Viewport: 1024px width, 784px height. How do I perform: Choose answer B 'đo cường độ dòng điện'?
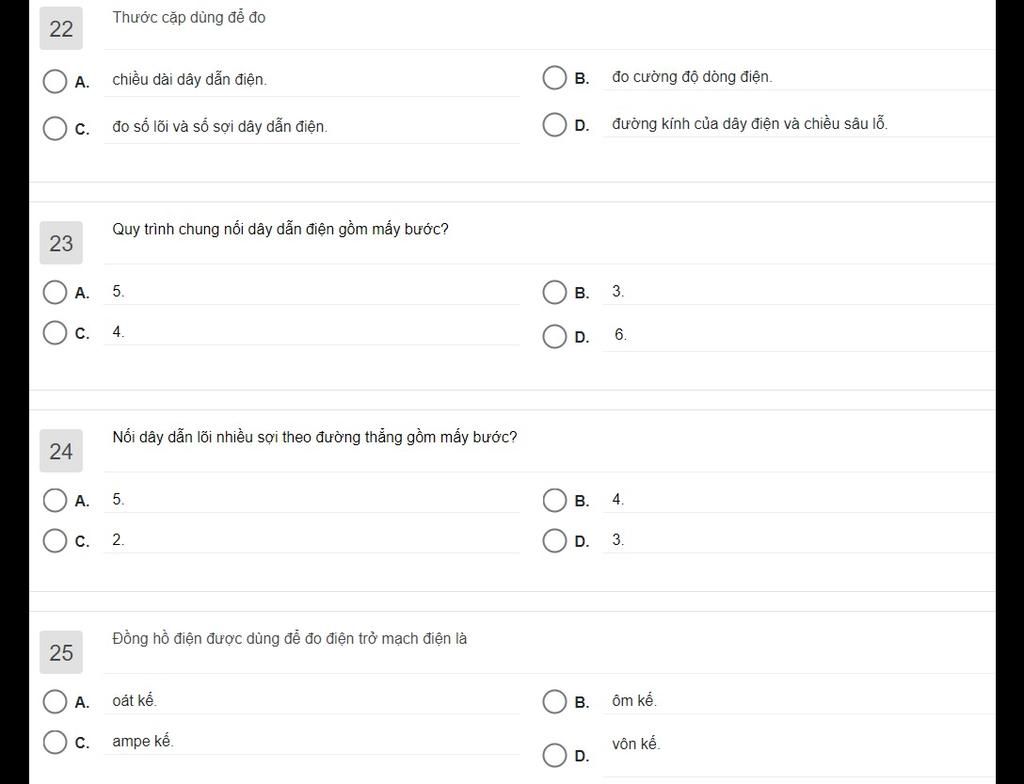555,78
